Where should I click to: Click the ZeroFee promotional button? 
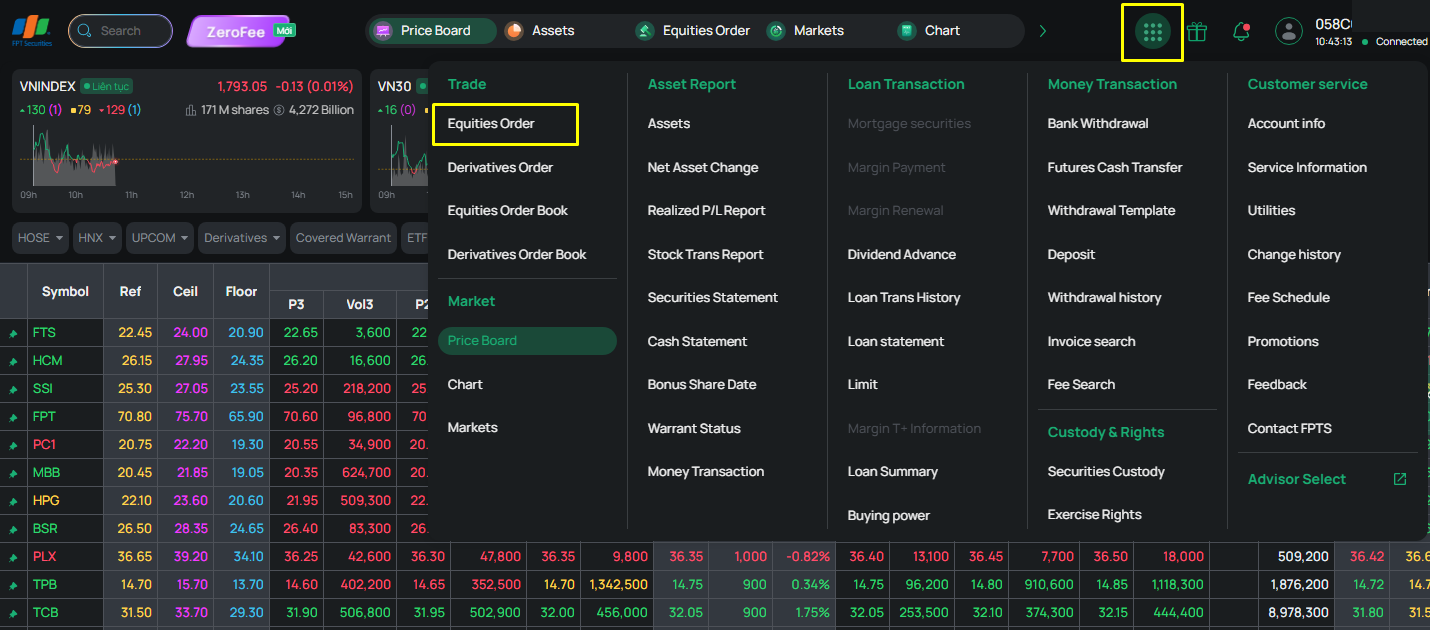tap(240, 31)
